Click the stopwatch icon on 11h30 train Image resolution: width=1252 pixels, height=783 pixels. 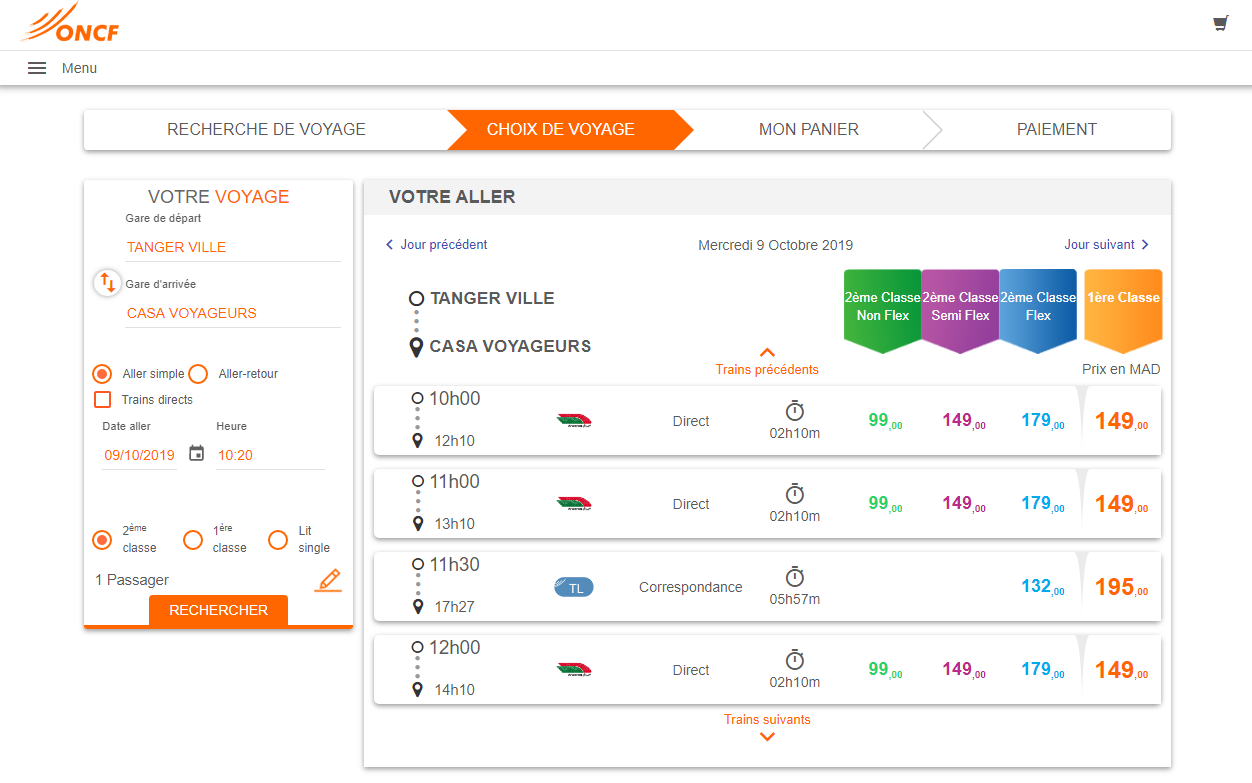795,577
